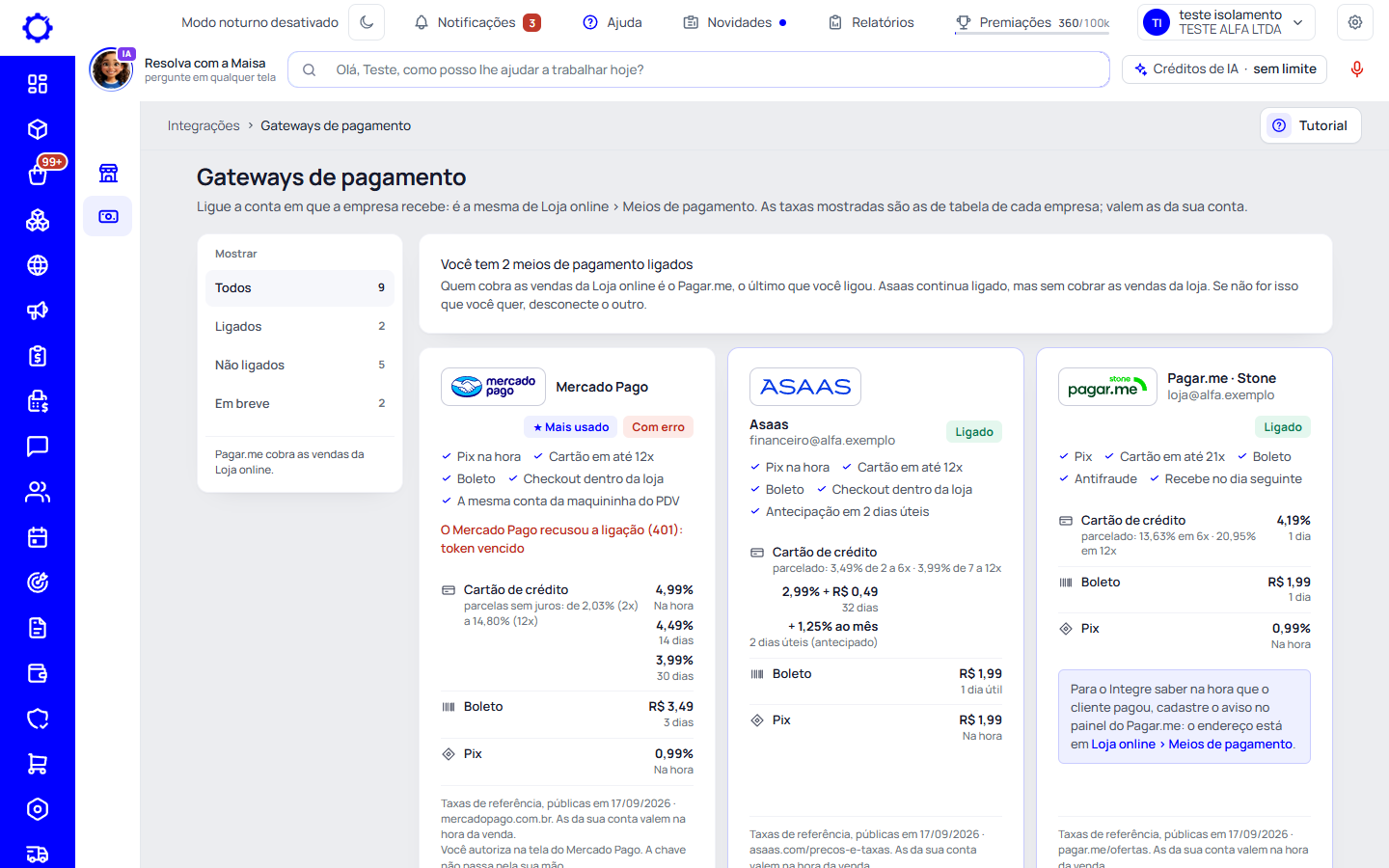Open the chat bubble icon
The image size is (1389, 868).
38,447
